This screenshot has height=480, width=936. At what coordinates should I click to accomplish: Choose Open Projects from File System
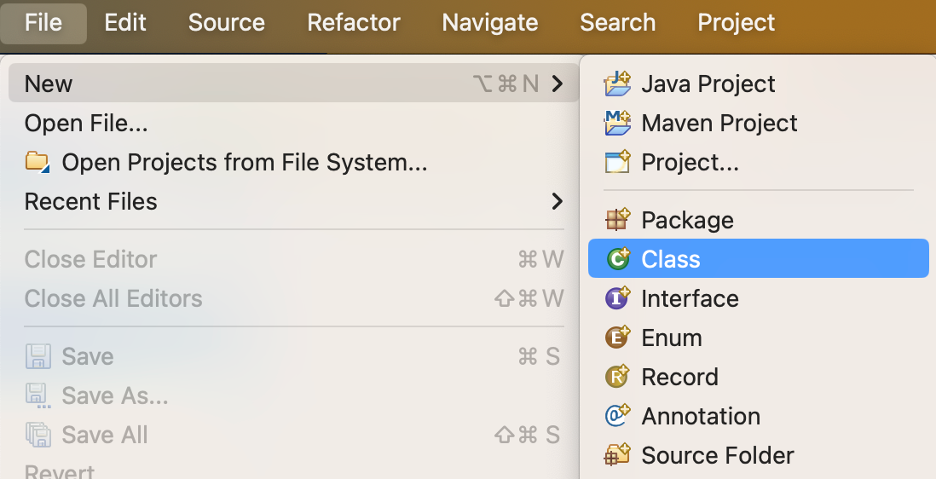click(x=244, y=162)
